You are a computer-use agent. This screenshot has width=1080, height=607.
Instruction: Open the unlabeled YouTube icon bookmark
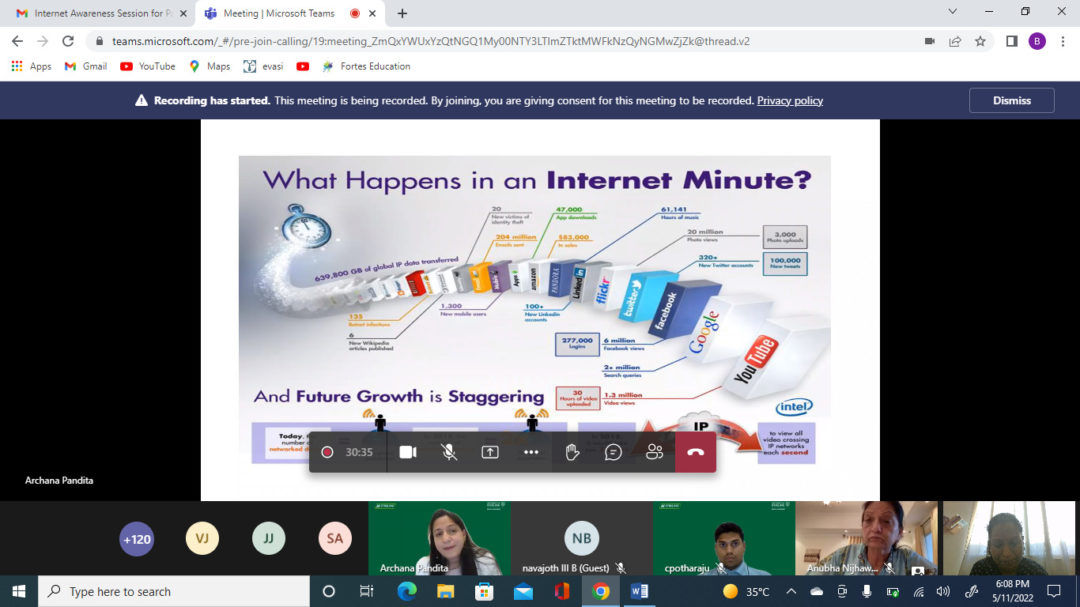(x=302, y=66)
